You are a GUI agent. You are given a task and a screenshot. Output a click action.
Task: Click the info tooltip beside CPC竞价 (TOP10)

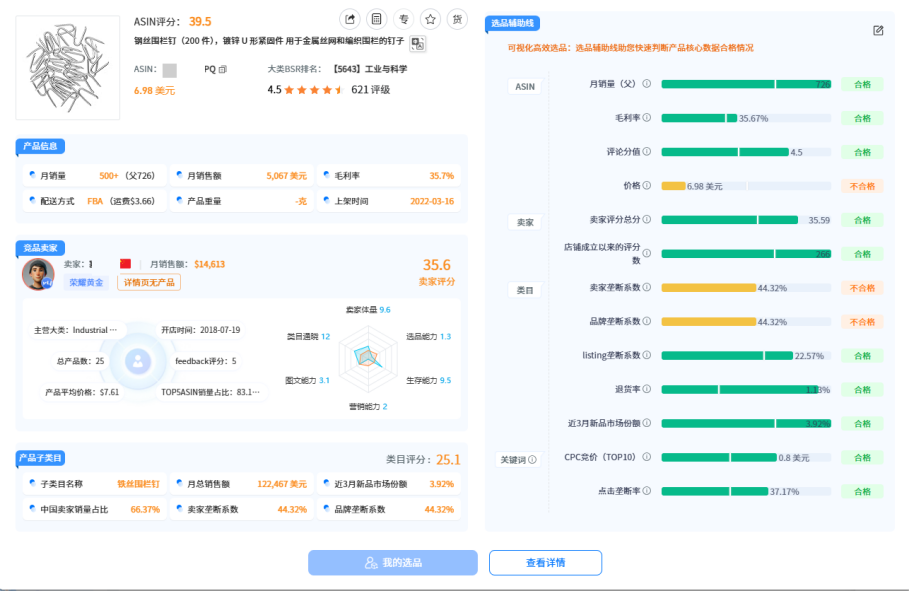647,458
